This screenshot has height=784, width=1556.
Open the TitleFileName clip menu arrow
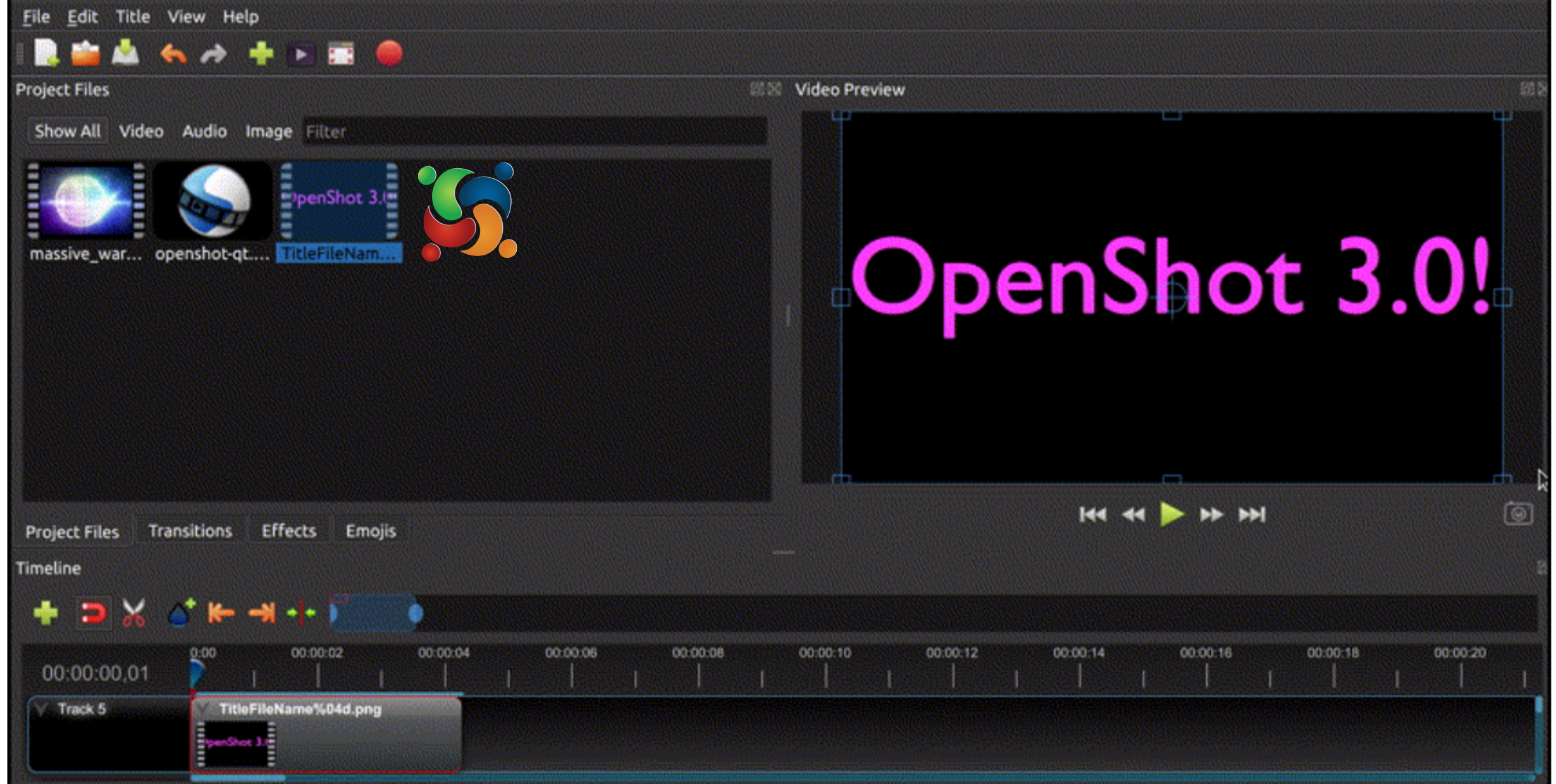[x=203, y=709]
